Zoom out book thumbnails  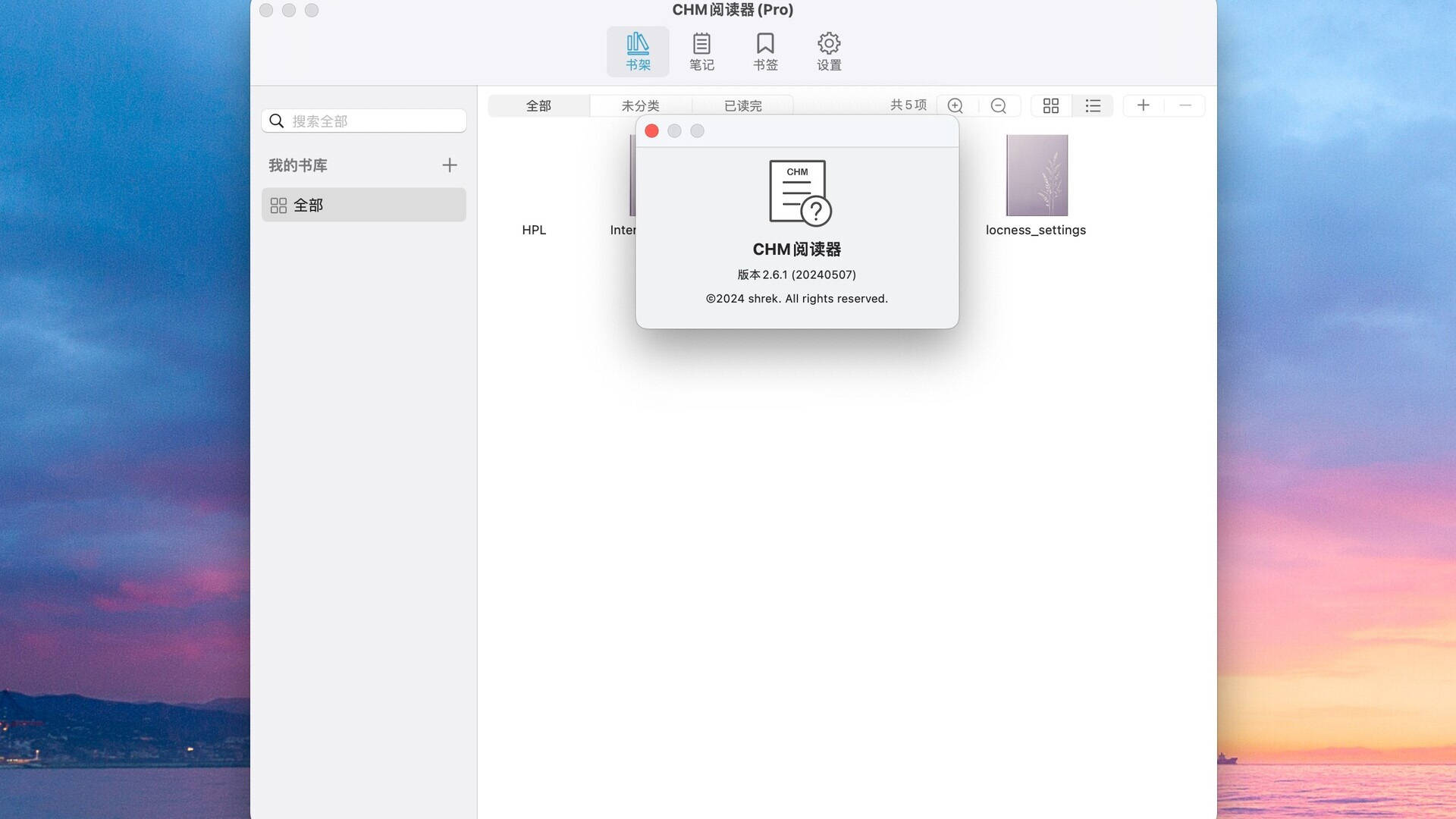pyautogui.click(x=999, y=105)
